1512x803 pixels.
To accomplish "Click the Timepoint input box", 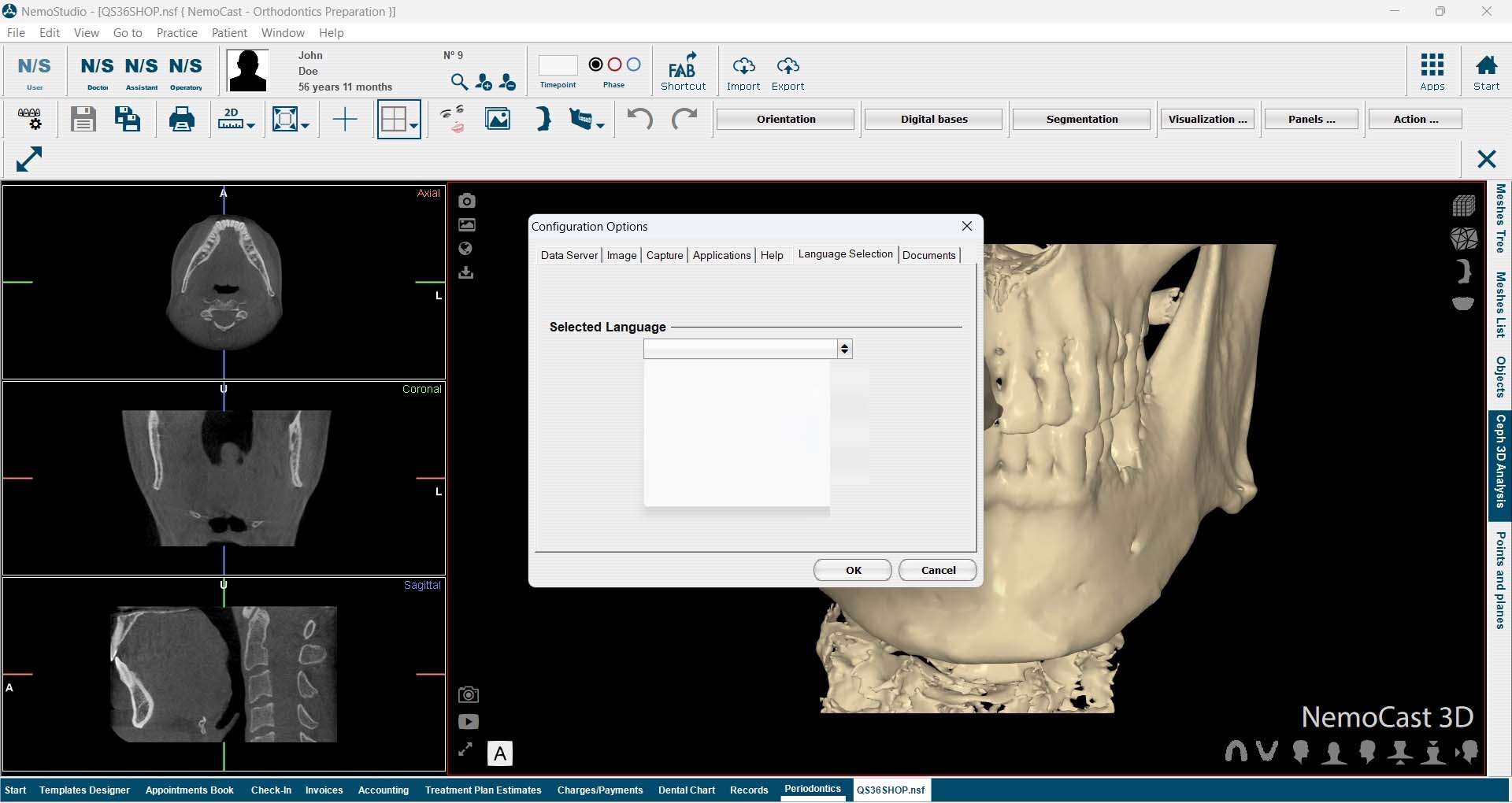I will pyautogui.click(x=558, y=65).
